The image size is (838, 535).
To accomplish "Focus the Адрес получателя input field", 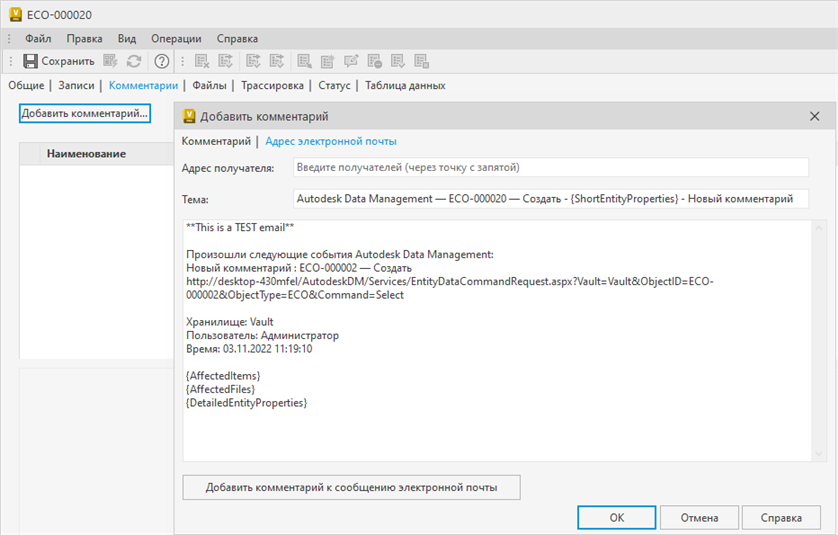I will [x=551, y=167].
